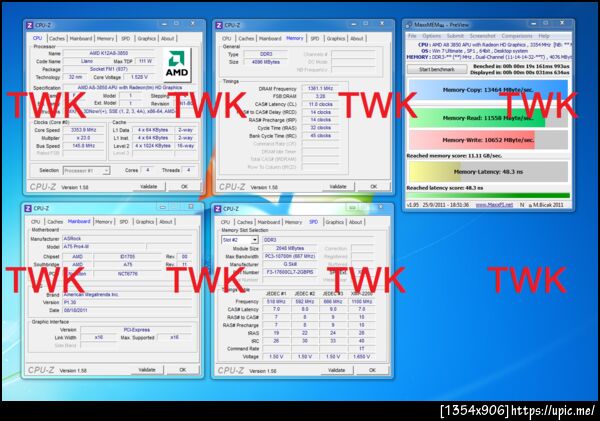Click the CPU name field 'AMD K12A8-3850'

pyautogui.click(x=109, y=53)
